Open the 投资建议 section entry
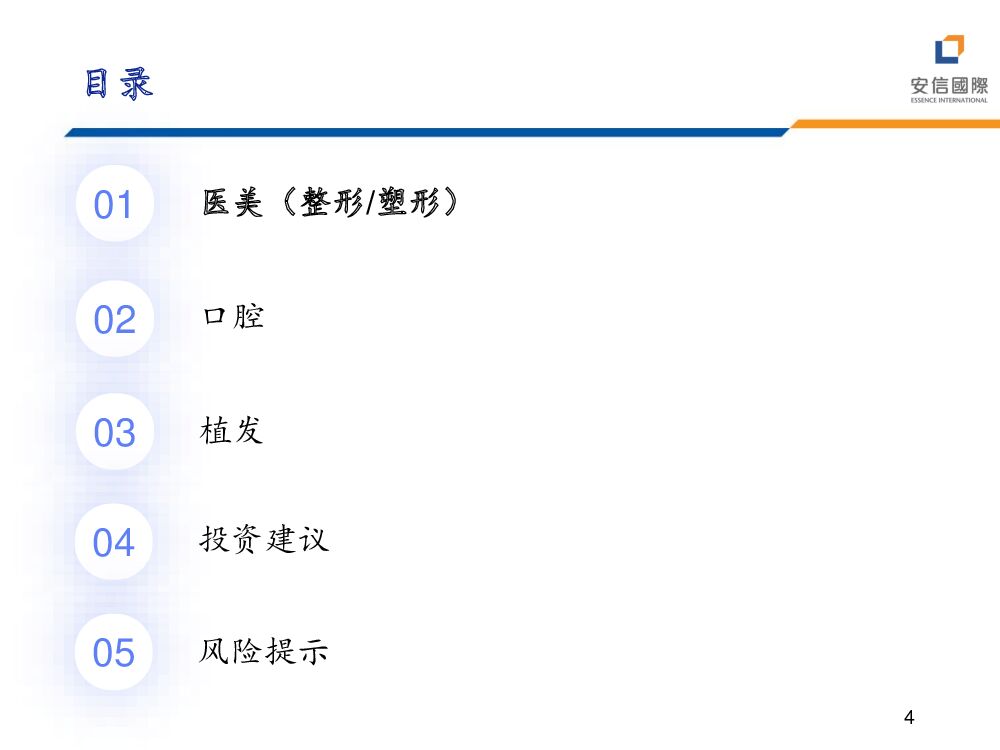The image size is (1000, 750). coord(264,540)
